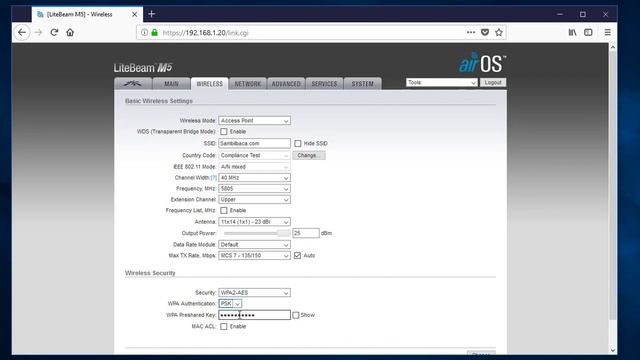The width and height of the screenshot is (640, 360).
Task: Expand the Extension Channel dropdown
Action: 254,200
